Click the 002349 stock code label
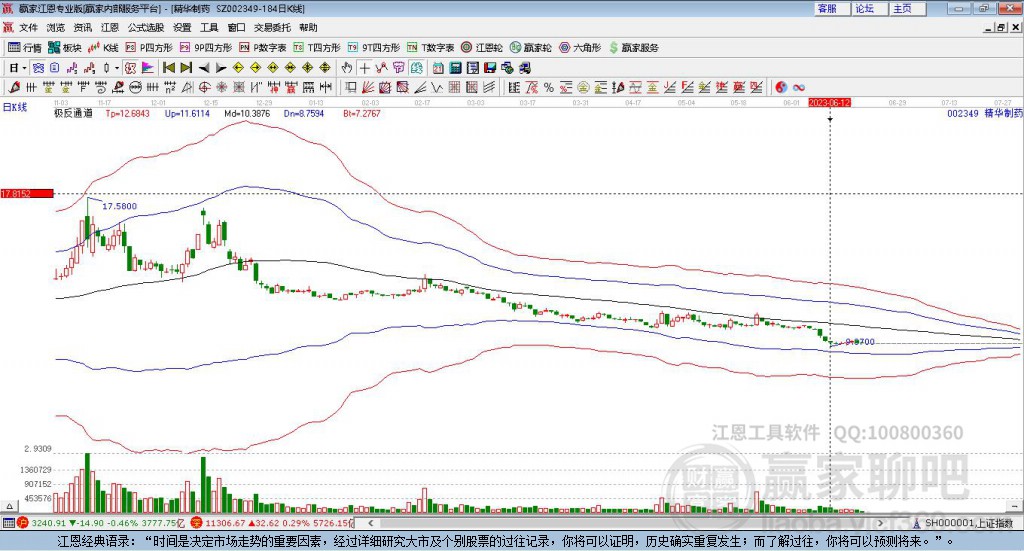The image size is (1024, 551). 963,113
